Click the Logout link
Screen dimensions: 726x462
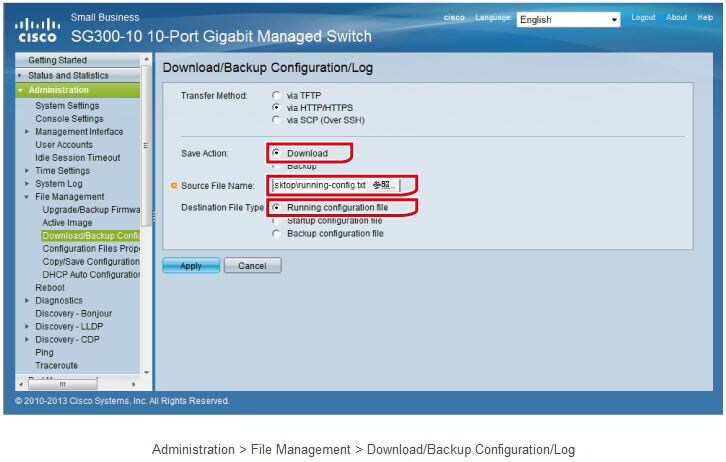tap(643, 18)
